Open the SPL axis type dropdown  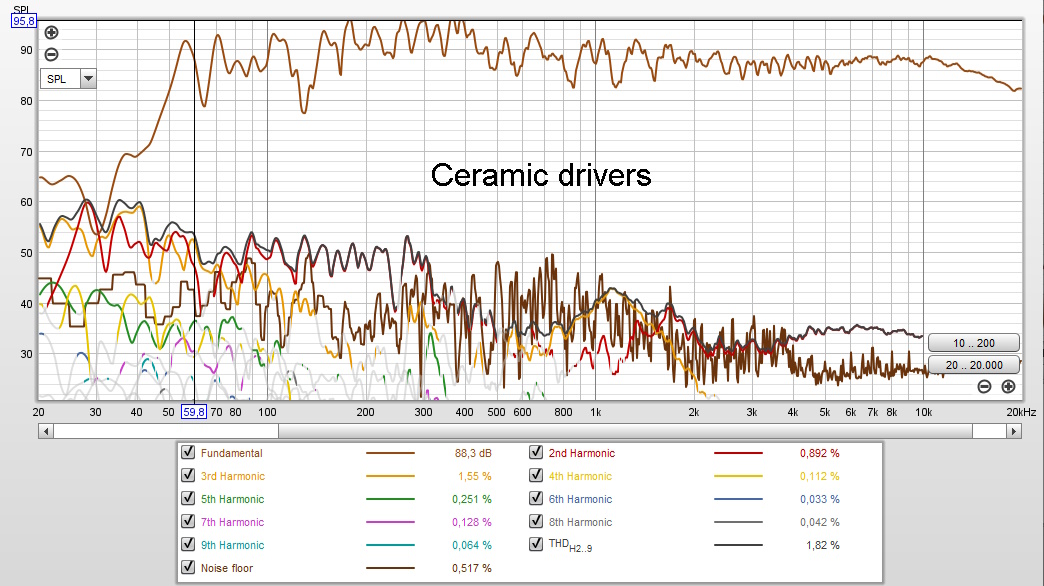(87, 79)
